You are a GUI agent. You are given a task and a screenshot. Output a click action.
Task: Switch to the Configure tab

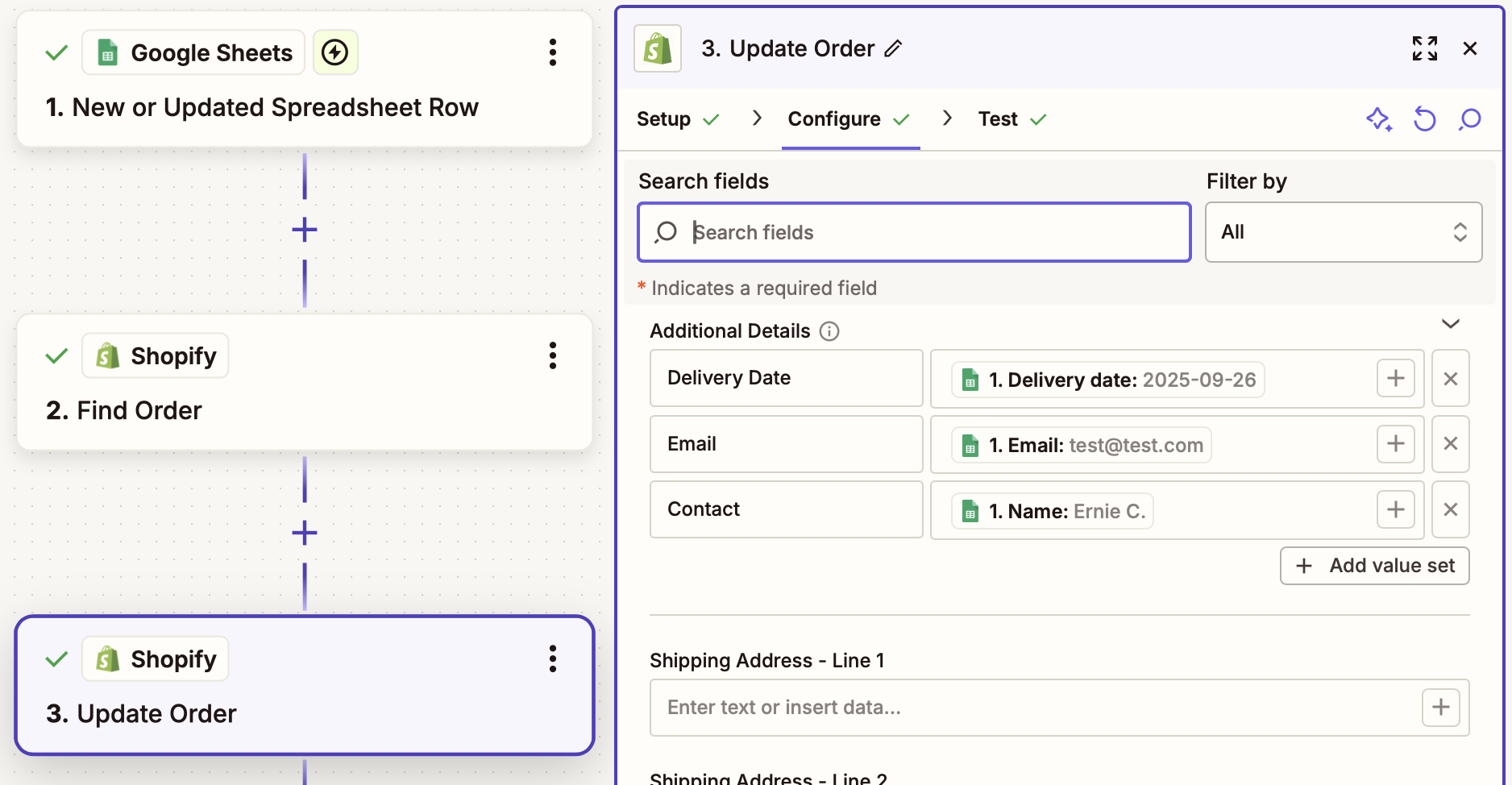[849, 119]
